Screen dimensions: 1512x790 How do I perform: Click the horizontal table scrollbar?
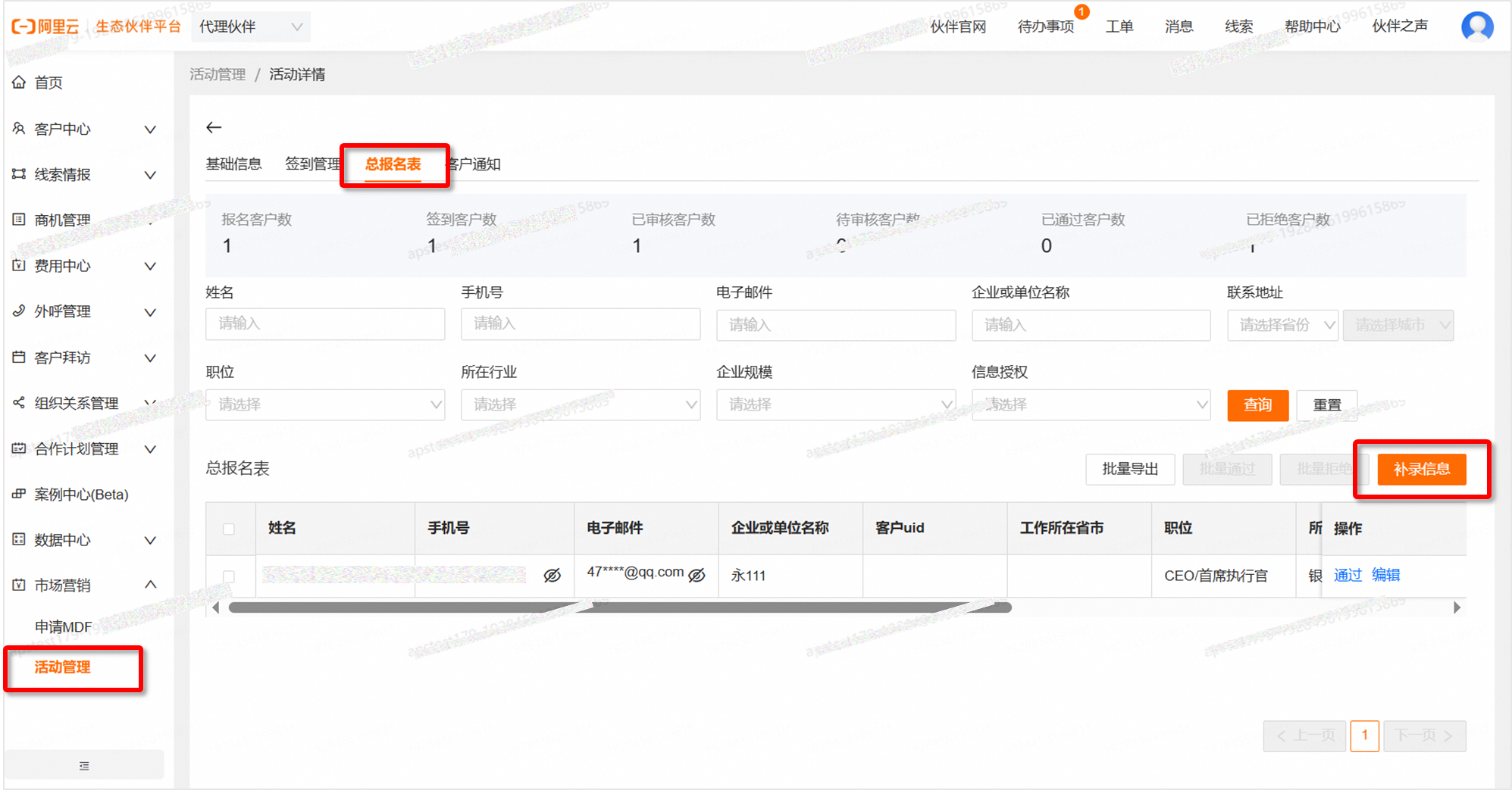tap(619, 607)
